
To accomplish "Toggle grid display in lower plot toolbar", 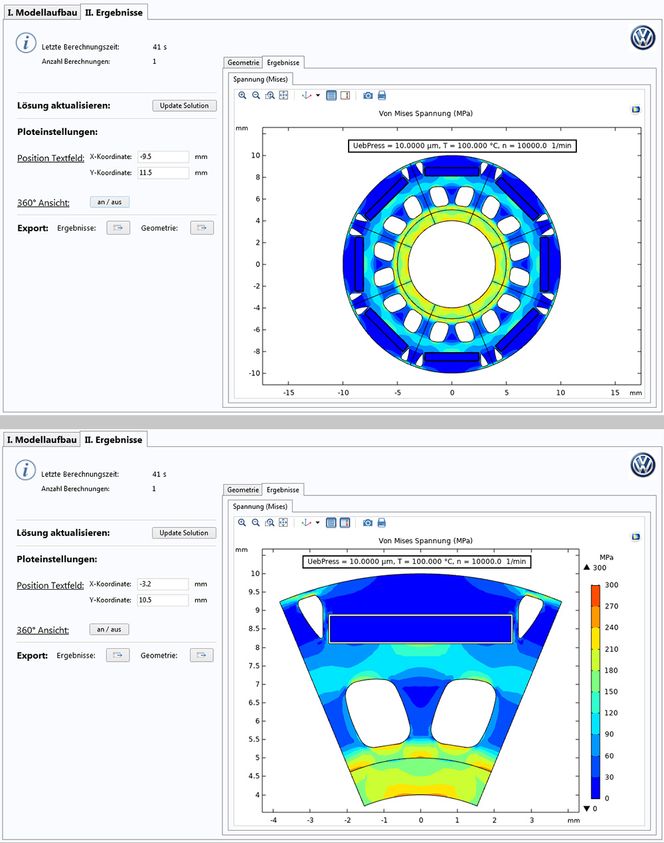I will (331, 522).
